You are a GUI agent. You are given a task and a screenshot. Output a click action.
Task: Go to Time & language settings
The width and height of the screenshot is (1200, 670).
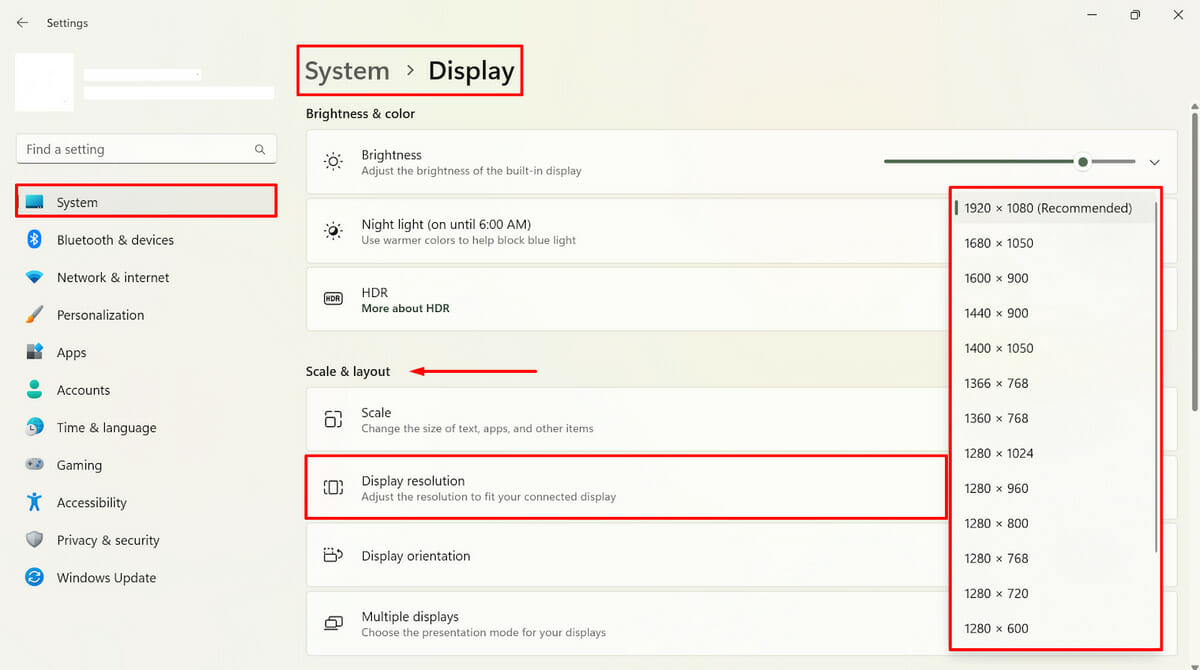coord(106,428)
